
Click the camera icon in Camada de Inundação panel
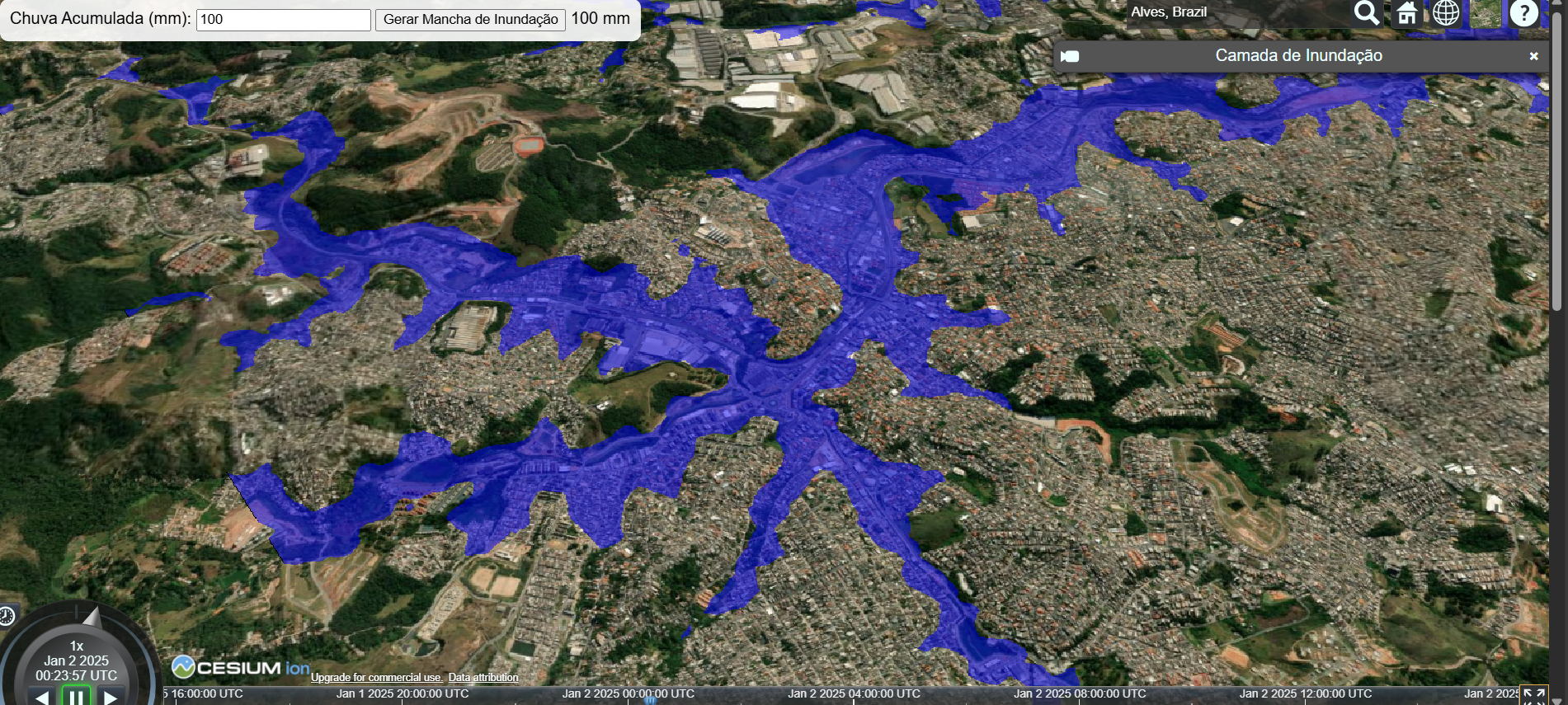[x=1070, y=56]
